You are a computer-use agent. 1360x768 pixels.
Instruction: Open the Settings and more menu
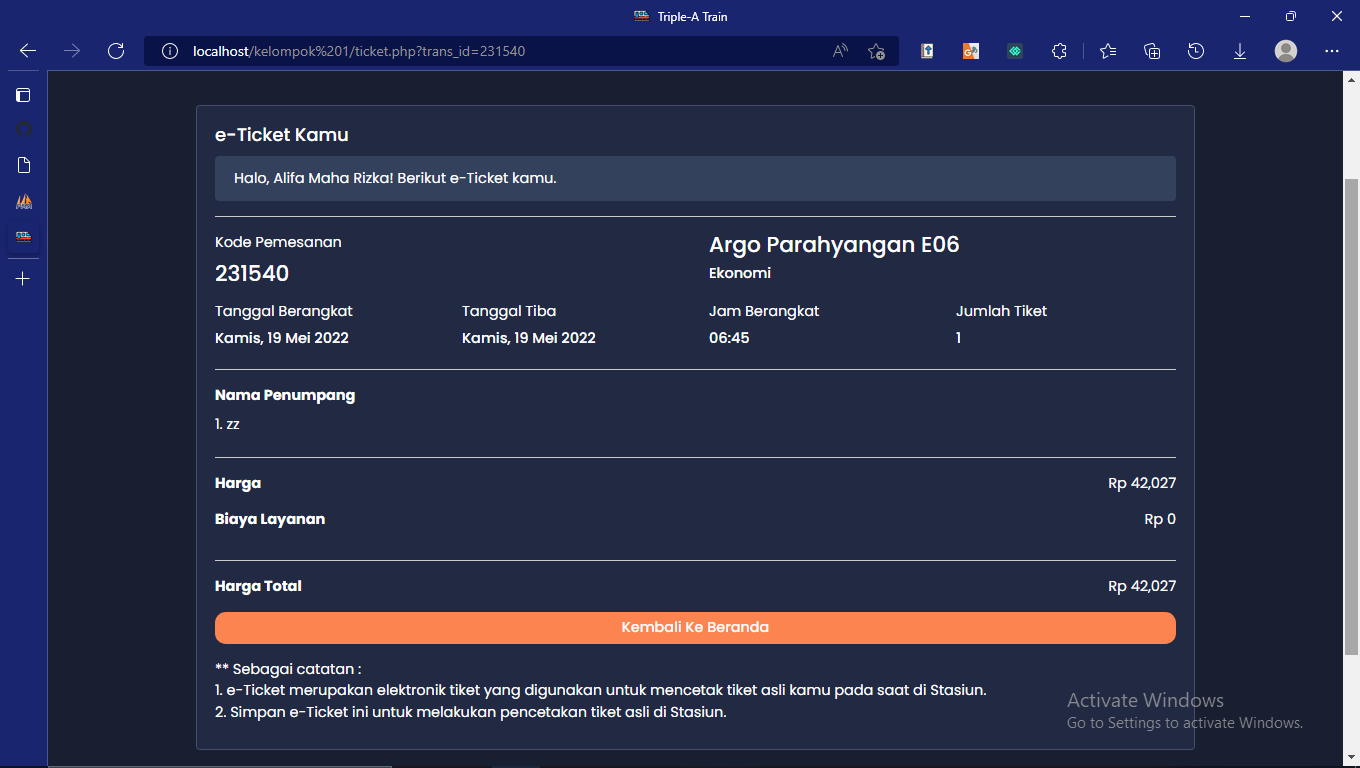pyautogui.click(x=1331, y=50)
